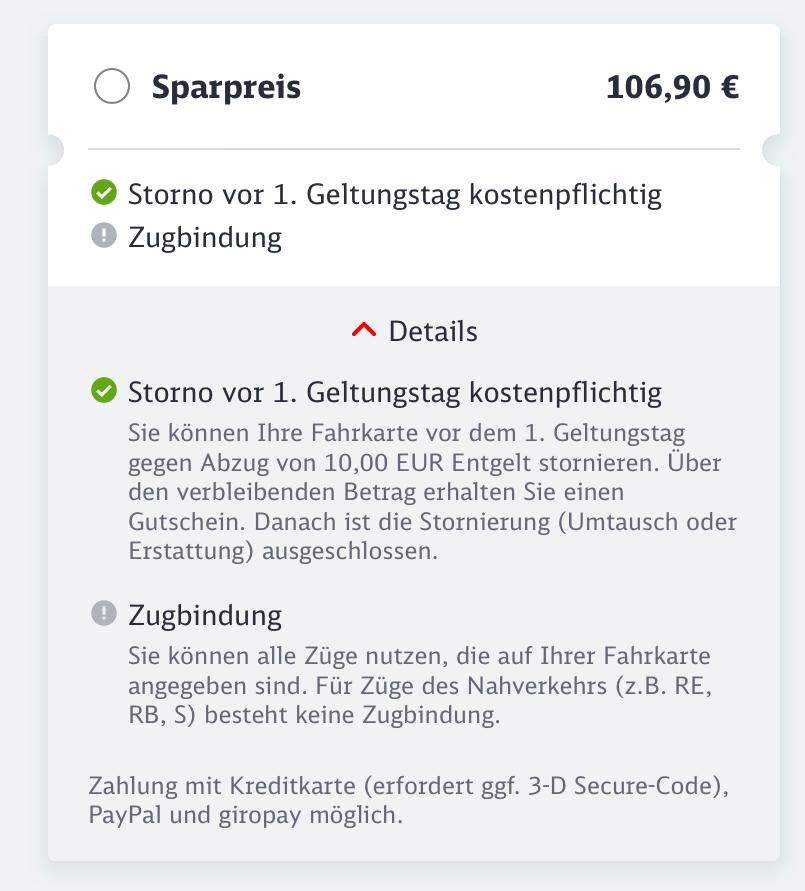Screen dimensions: 805x891
Task: Click the paragraph about the 10,00 EUR cancellation fee
Action: [430, 493]
